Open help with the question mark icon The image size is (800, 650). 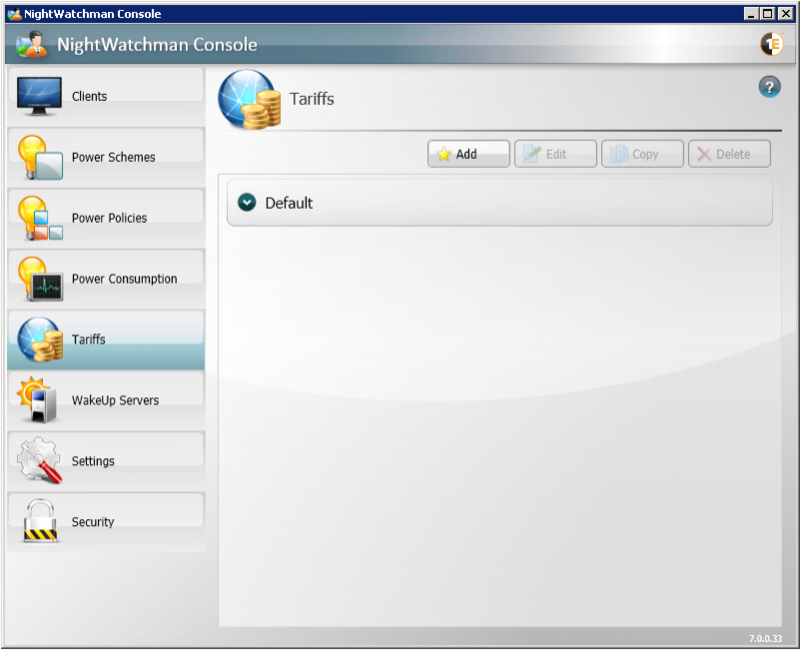coord(769,87)
